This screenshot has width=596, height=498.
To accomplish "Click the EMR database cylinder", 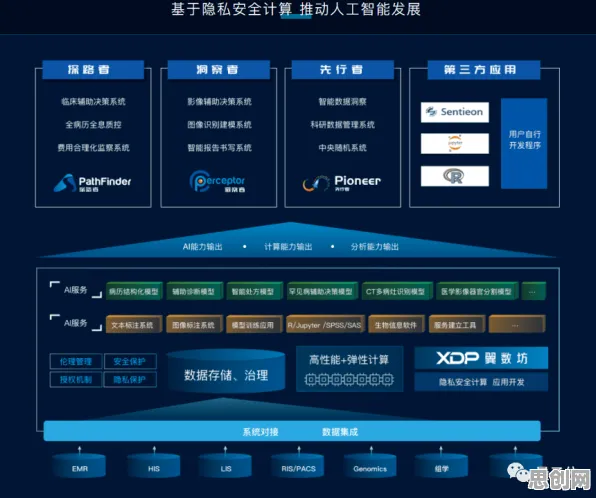I will point(79,465).
